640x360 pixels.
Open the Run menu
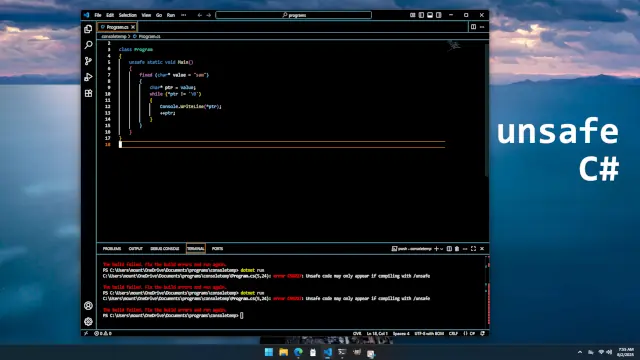point(171,15)
